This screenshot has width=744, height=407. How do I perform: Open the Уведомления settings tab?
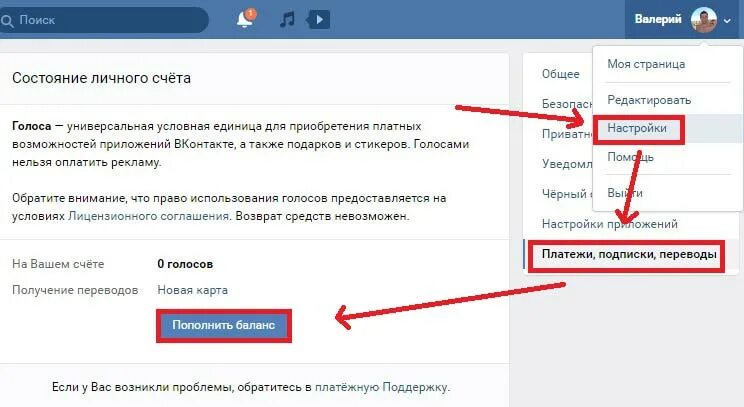(x=567, y=164)
